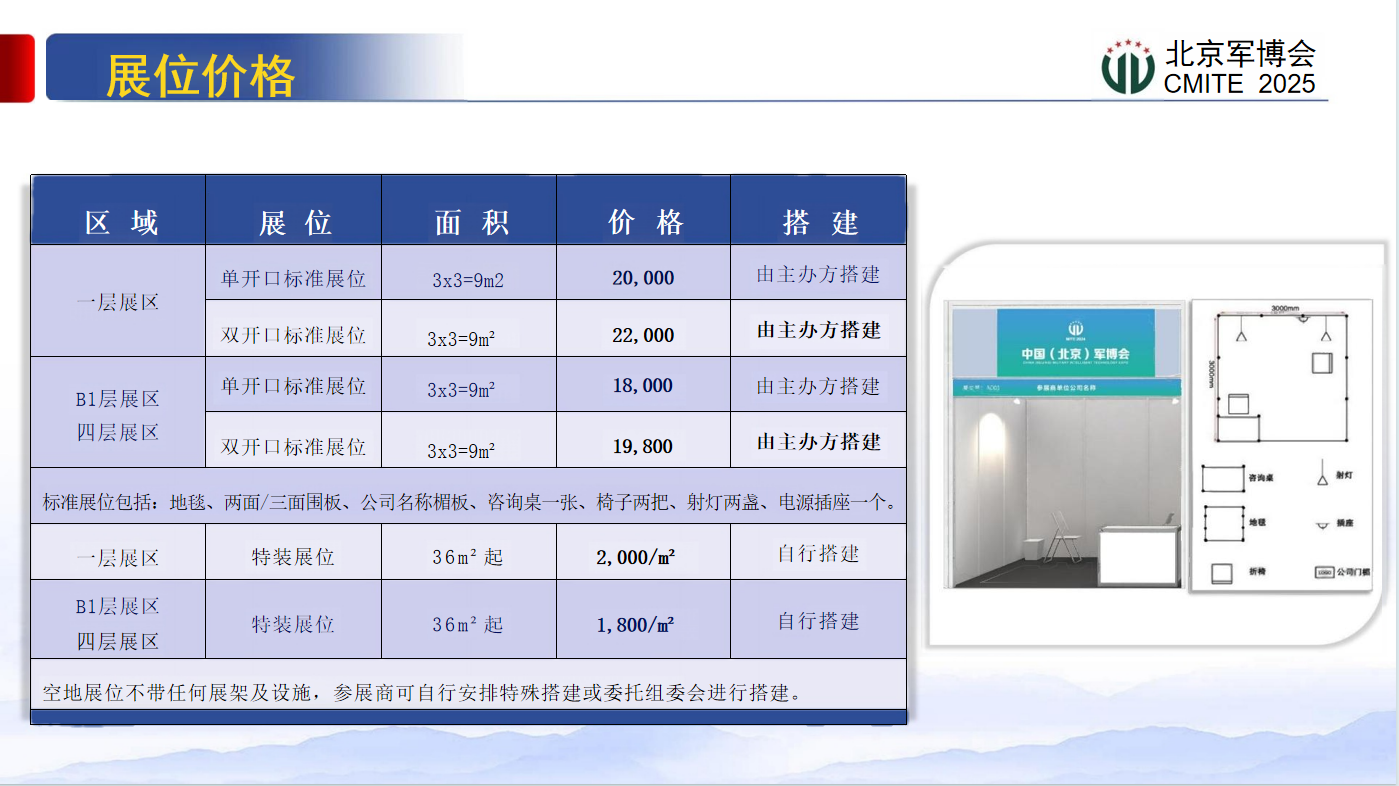Screen dimensions: 1399x786
Task: Click 双开口标准展位 in the 22,000 row
Action: [293, 335]
